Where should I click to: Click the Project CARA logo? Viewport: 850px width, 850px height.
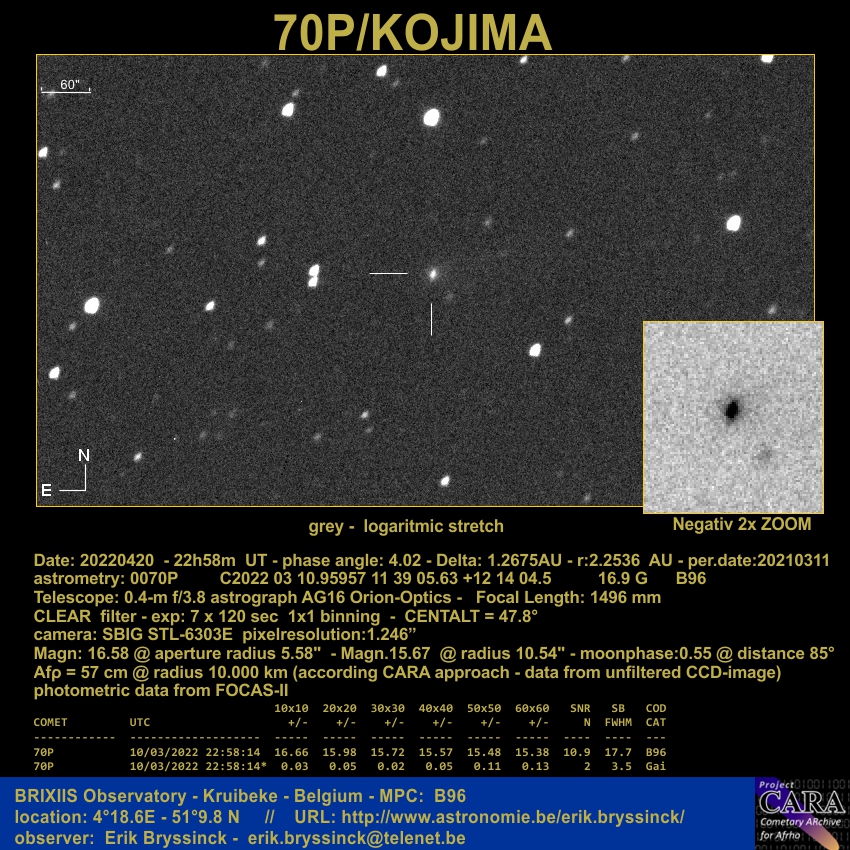(x=802, y=813)
